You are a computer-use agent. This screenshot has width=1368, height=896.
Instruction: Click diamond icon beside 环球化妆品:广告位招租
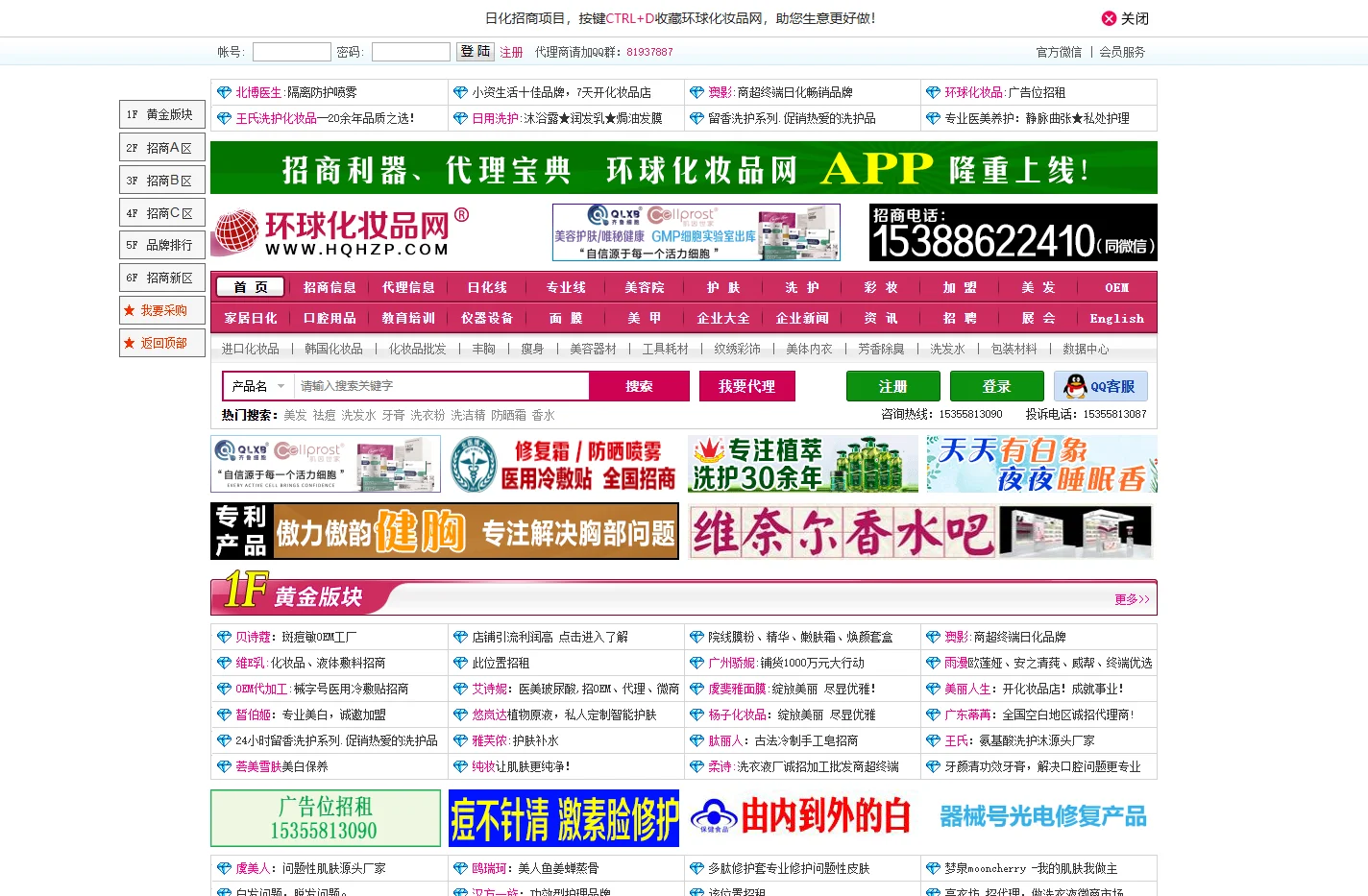(x=933, y=92)
